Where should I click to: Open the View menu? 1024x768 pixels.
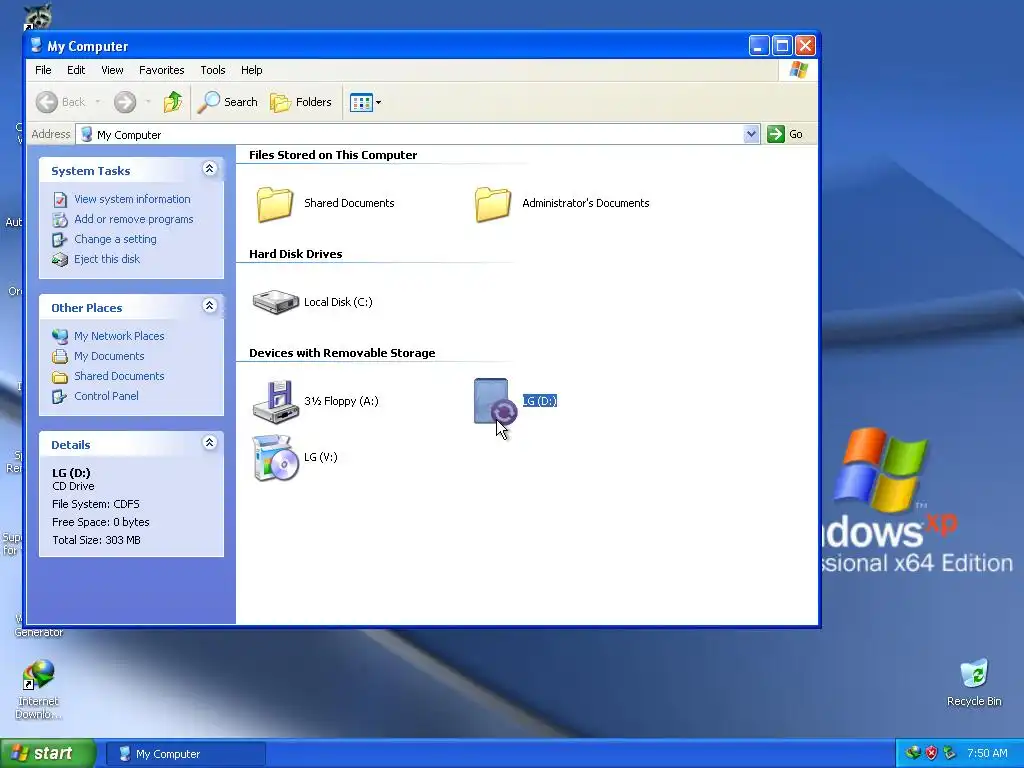112,70
